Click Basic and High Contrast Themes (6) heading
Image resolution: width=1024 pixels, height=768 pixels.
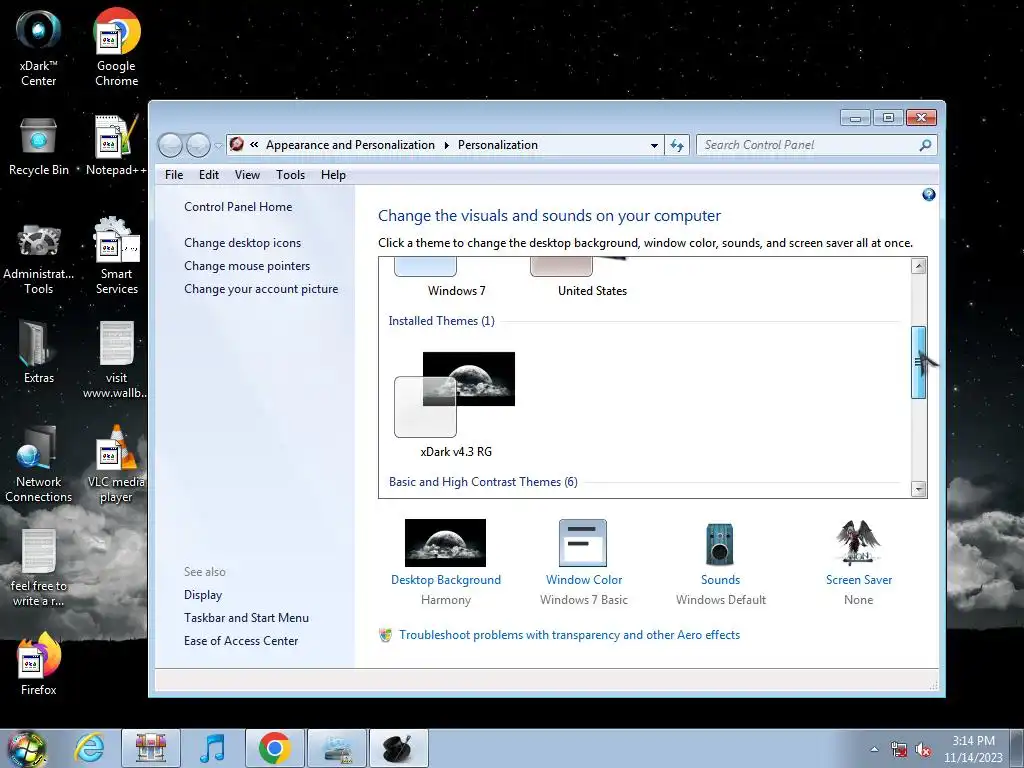pyautogui.click(x=483, y=482)
